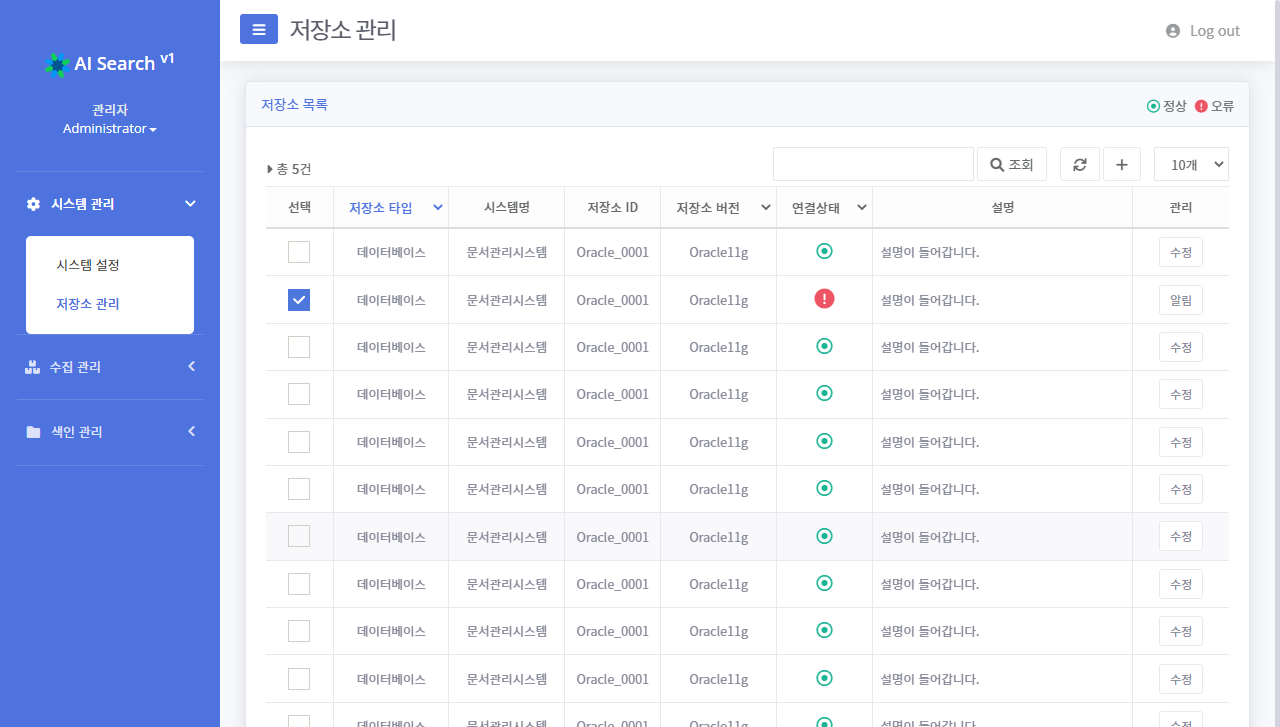The width and height of the screenshot is (1280, 727).
Task: Tick the third row's selection checkbox
Action: (299, 347)
